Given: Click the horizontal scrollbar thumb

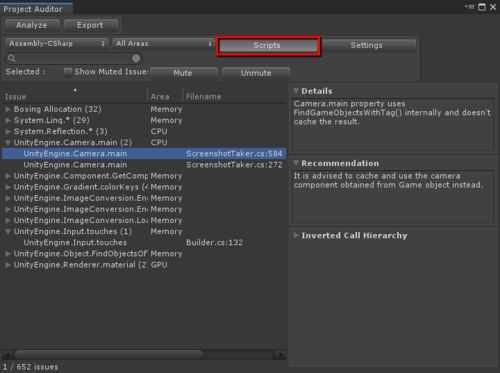Looking at the screenshot, I should [109, 355].
